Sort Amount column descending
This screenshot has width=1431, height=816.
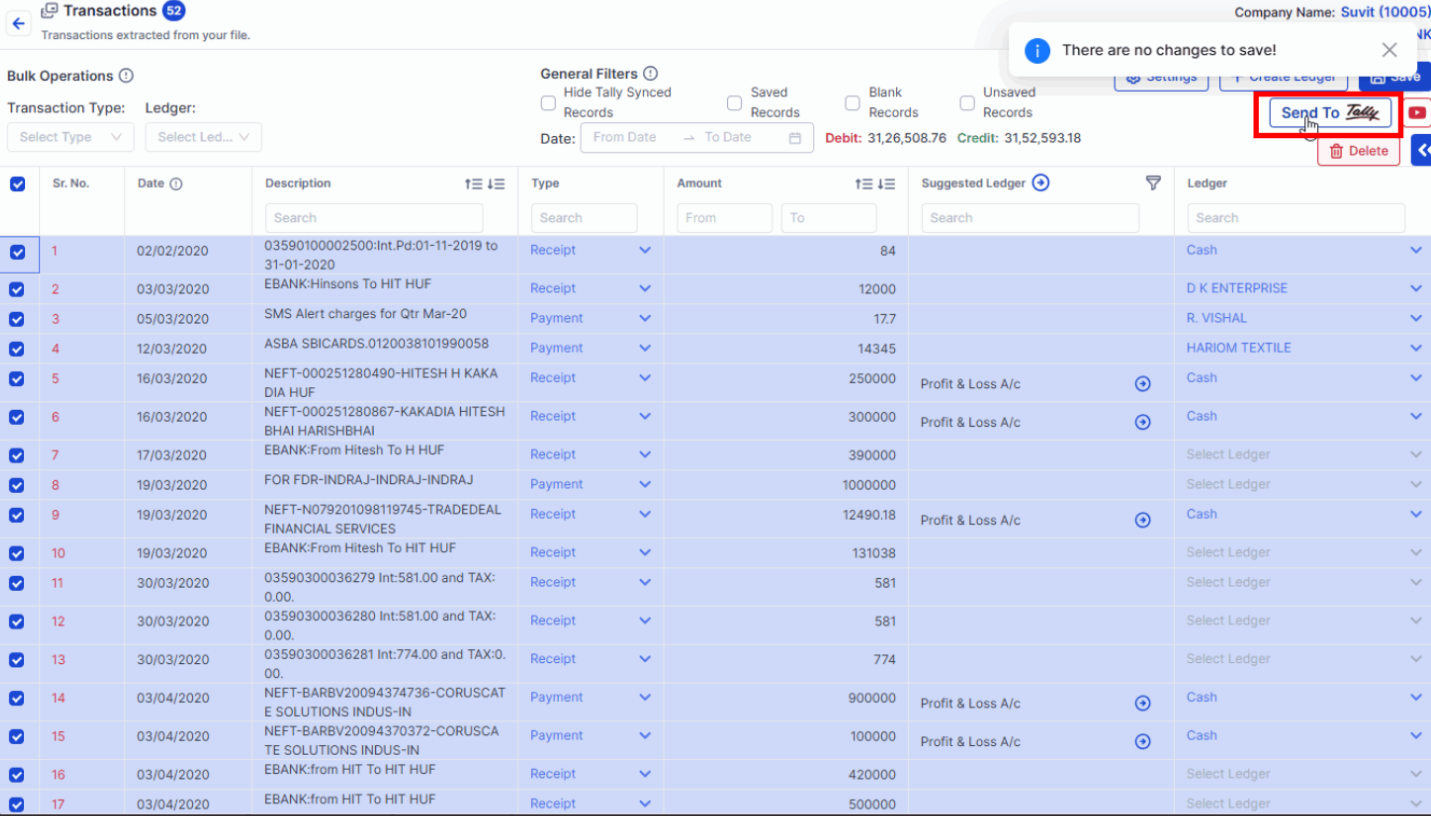tap(886, 184)
